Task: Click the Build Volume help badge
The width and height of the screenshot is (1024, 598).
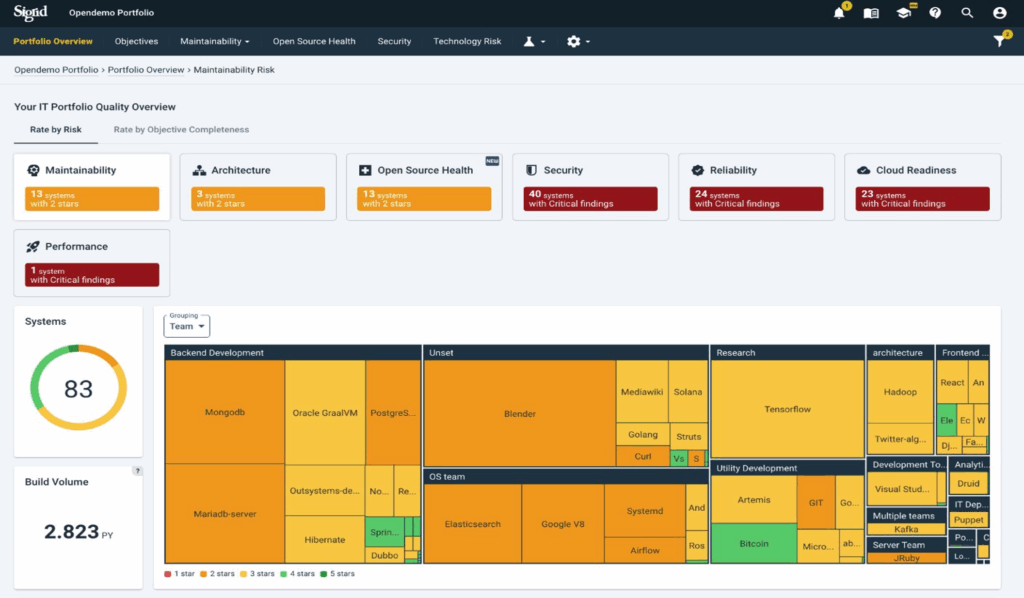Action: tap(137, 471)
